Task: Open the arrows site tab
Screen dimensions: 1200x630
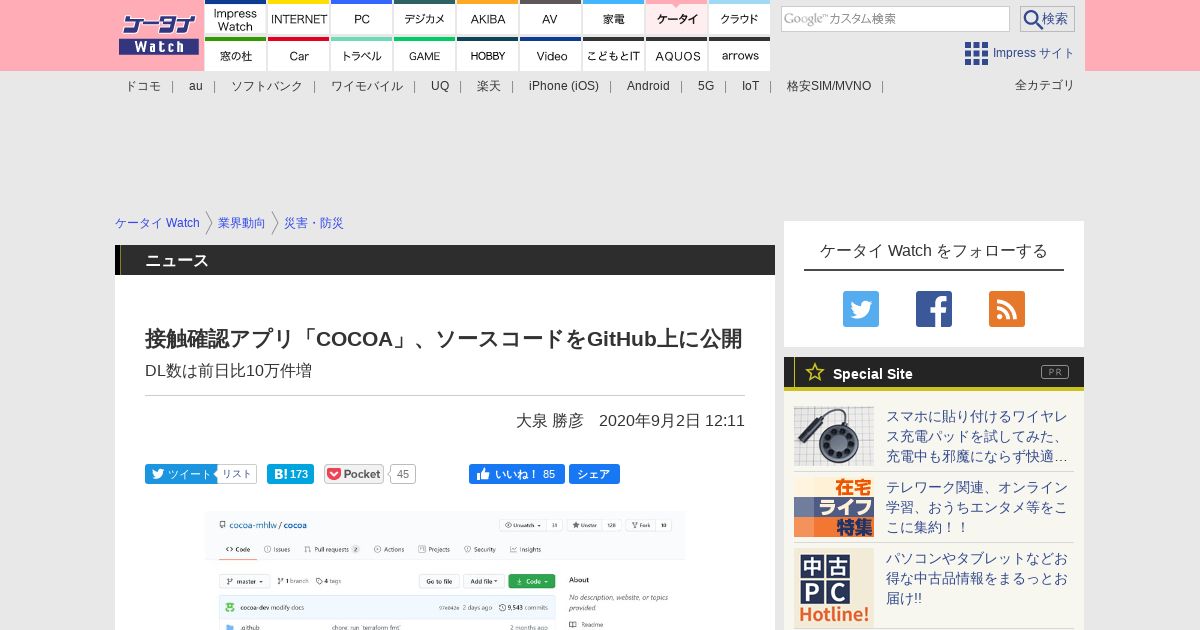Action: point(740,55)
